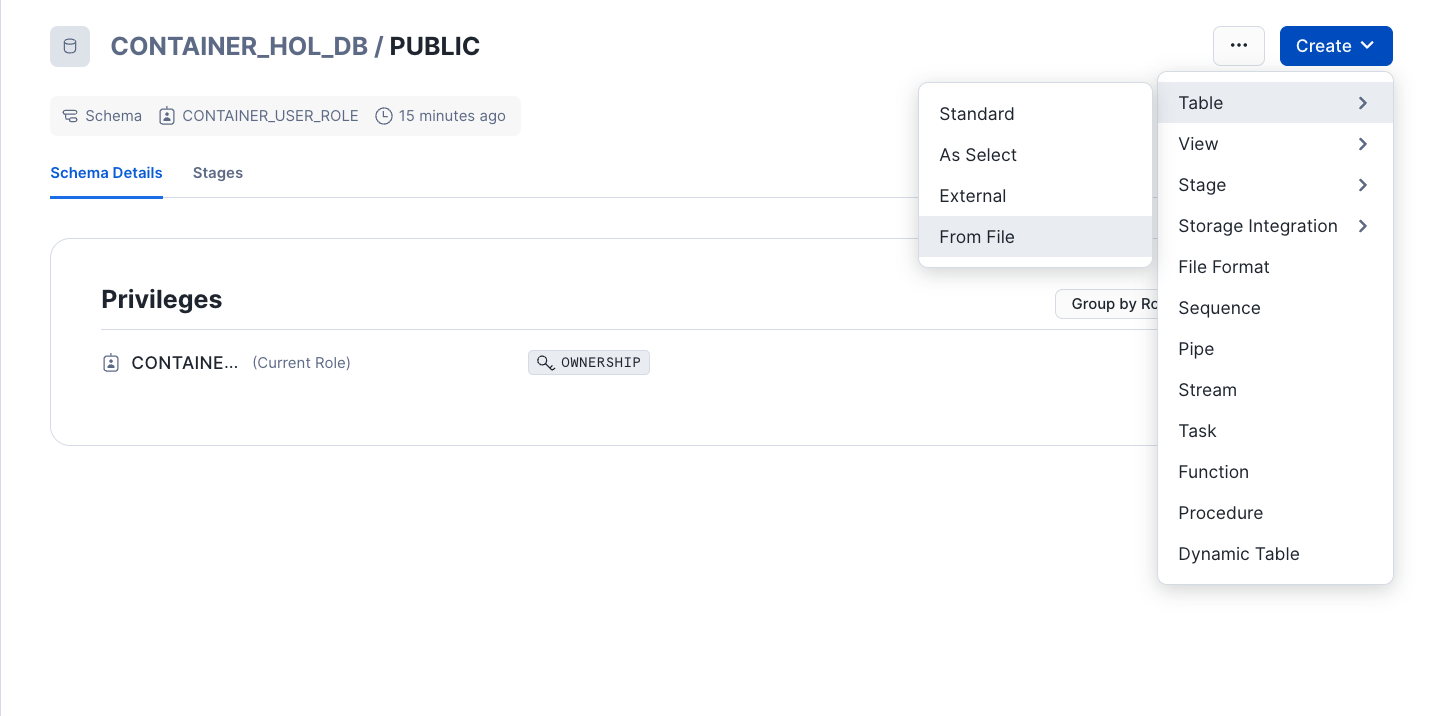Open the three-dots more options button
Image resolution: width=1442 pixels, height=716 pixels.
coord(1239,46)
